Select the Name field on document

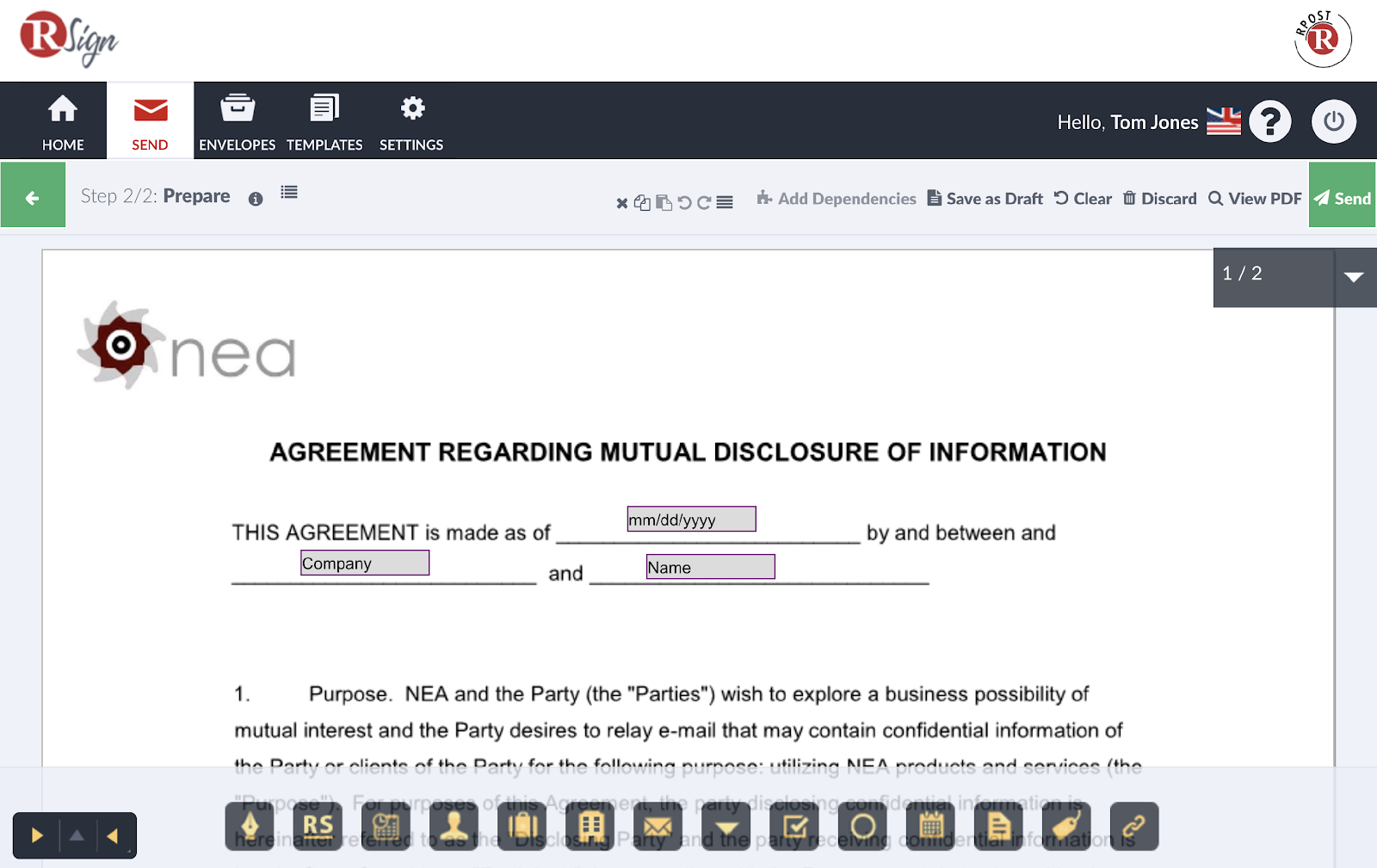click(711, 566)
